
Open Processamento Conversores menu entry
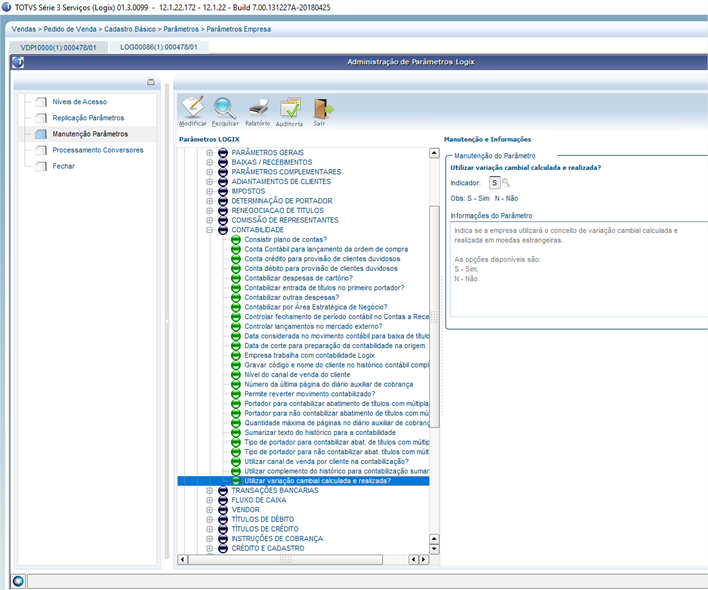click(98, 150)
